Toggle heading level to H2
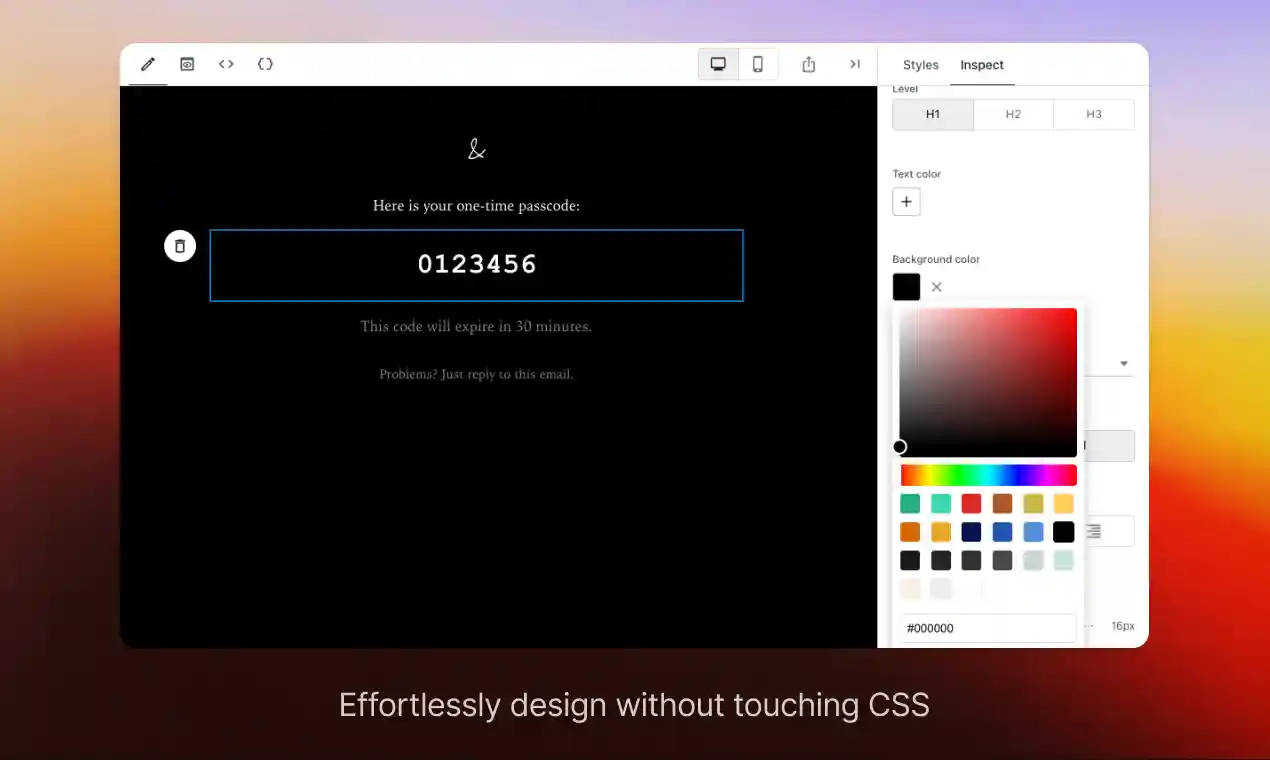This screenshot has width=1270, height=760. coord(1013,114)
